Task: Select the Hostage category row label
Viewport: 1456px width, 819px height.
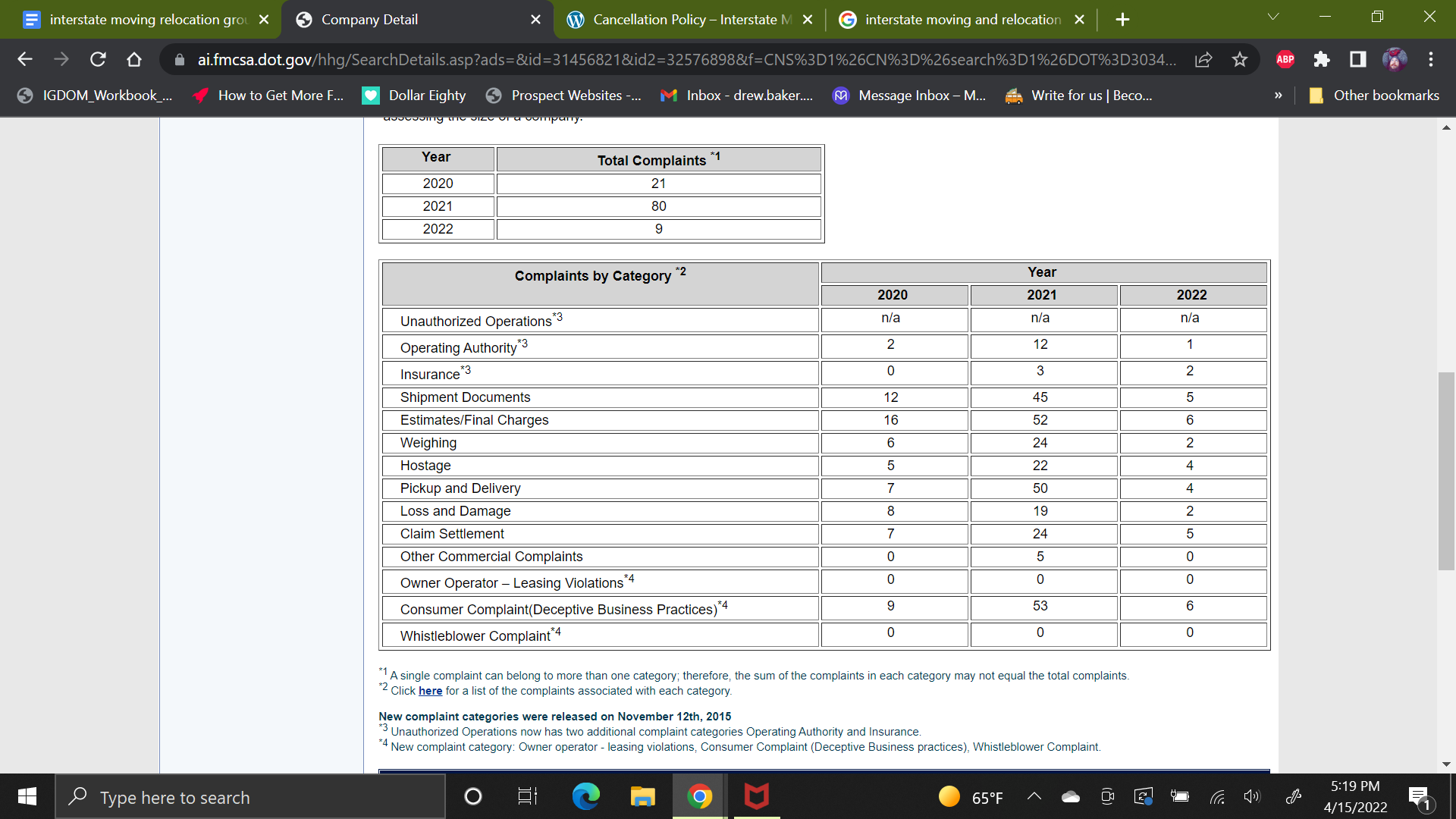Action: (425, 466)
